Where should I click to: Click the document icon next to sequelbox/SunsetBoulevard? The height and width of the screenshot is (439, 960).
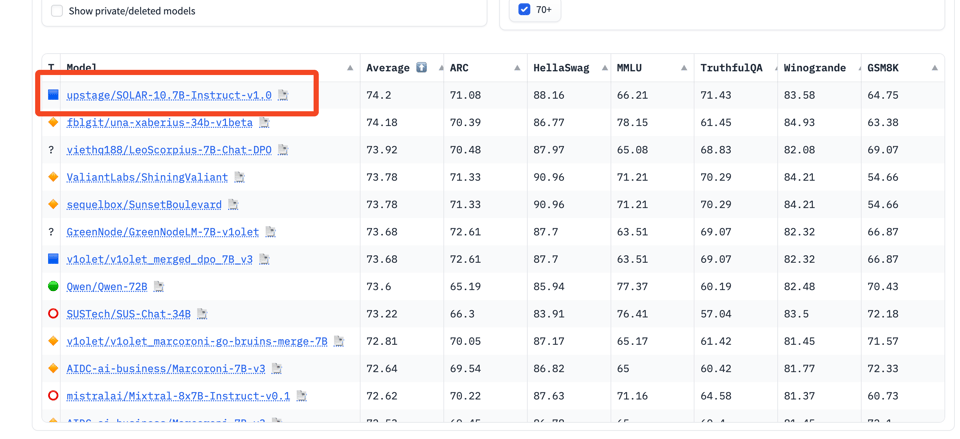tap(233, 205)
